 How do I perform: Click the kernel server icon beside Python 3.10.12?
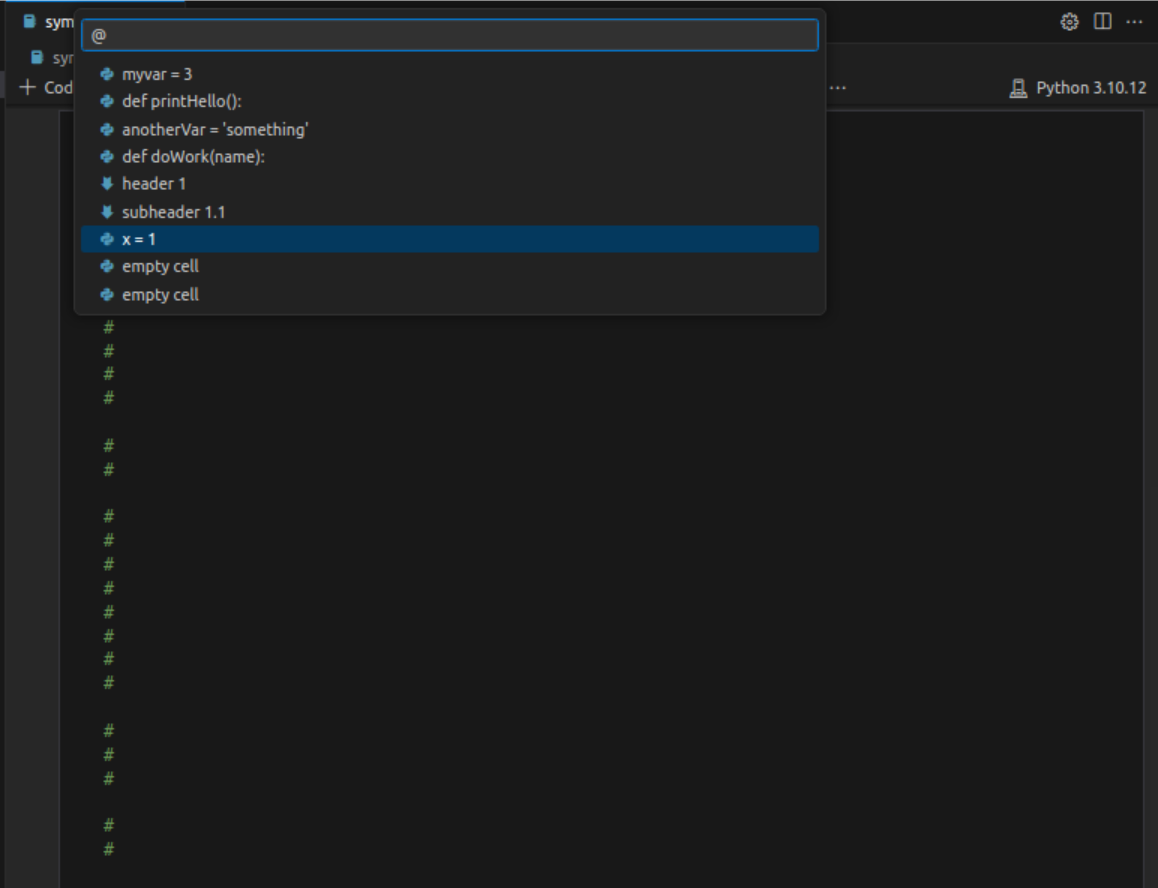pos(1017,88)
